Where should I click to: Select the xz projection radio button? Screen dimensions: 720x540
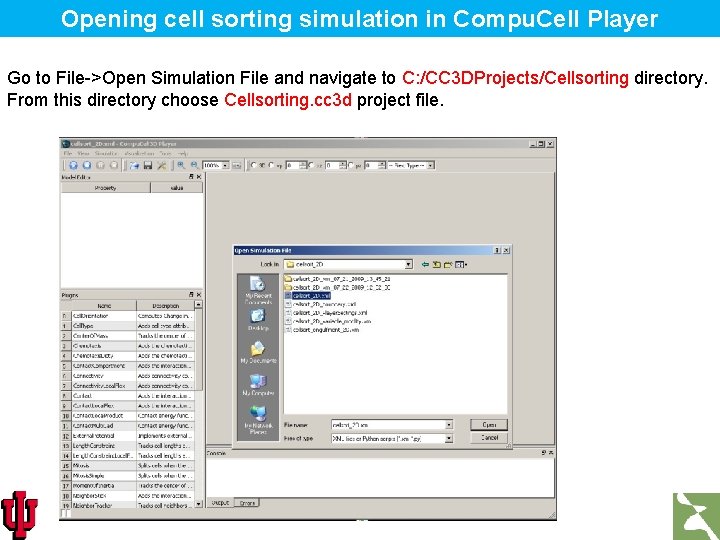(x=311, y=165)
